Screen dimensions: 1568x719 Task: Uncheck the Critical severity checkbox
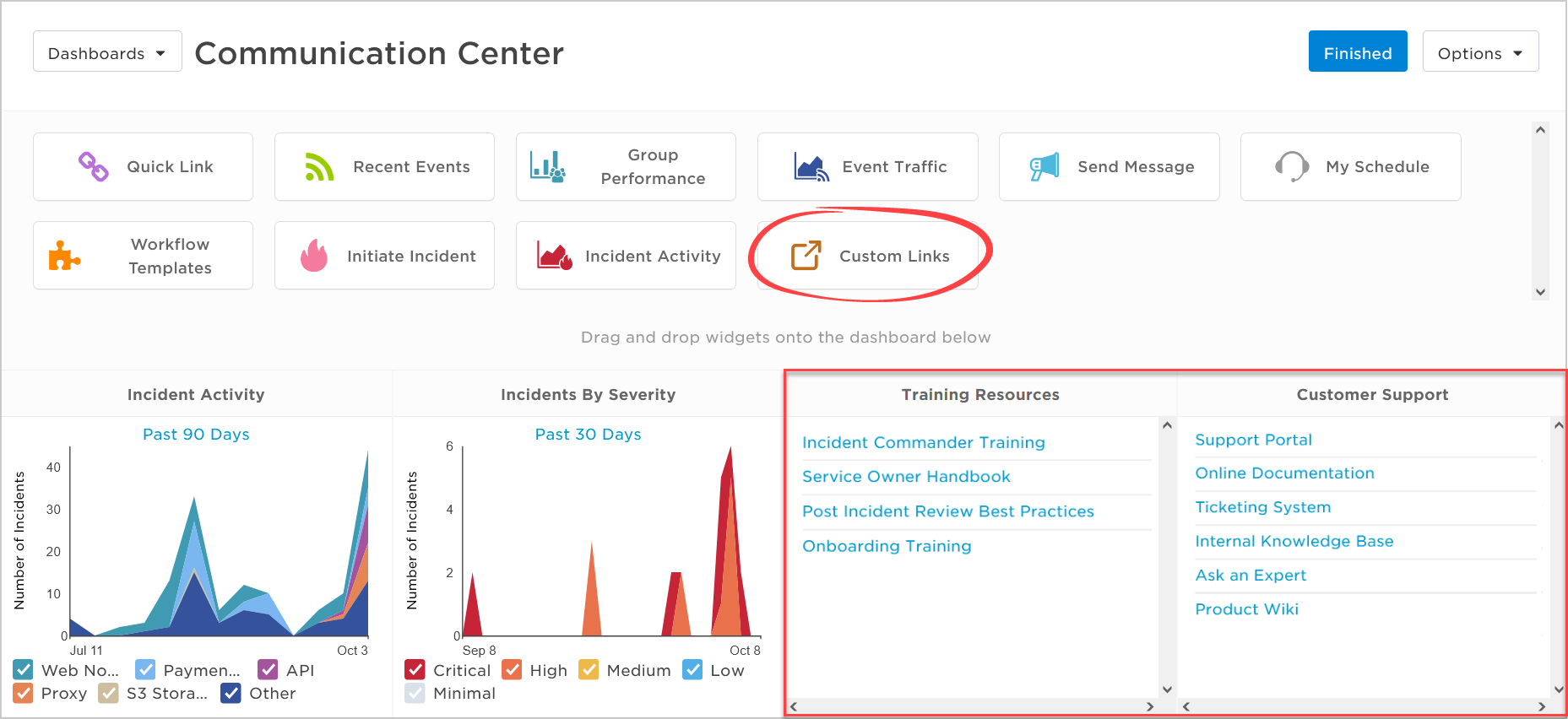415,670
